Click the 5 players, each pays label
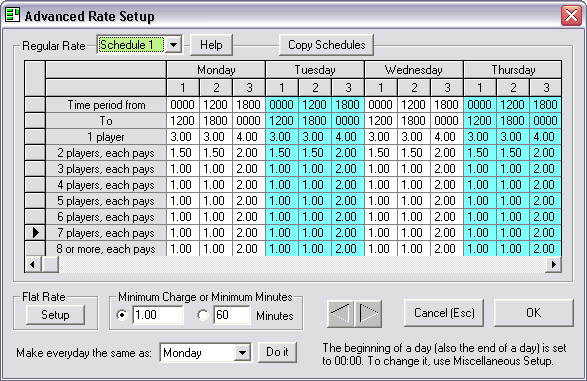The image size is (587, 381). click(106, 201)
